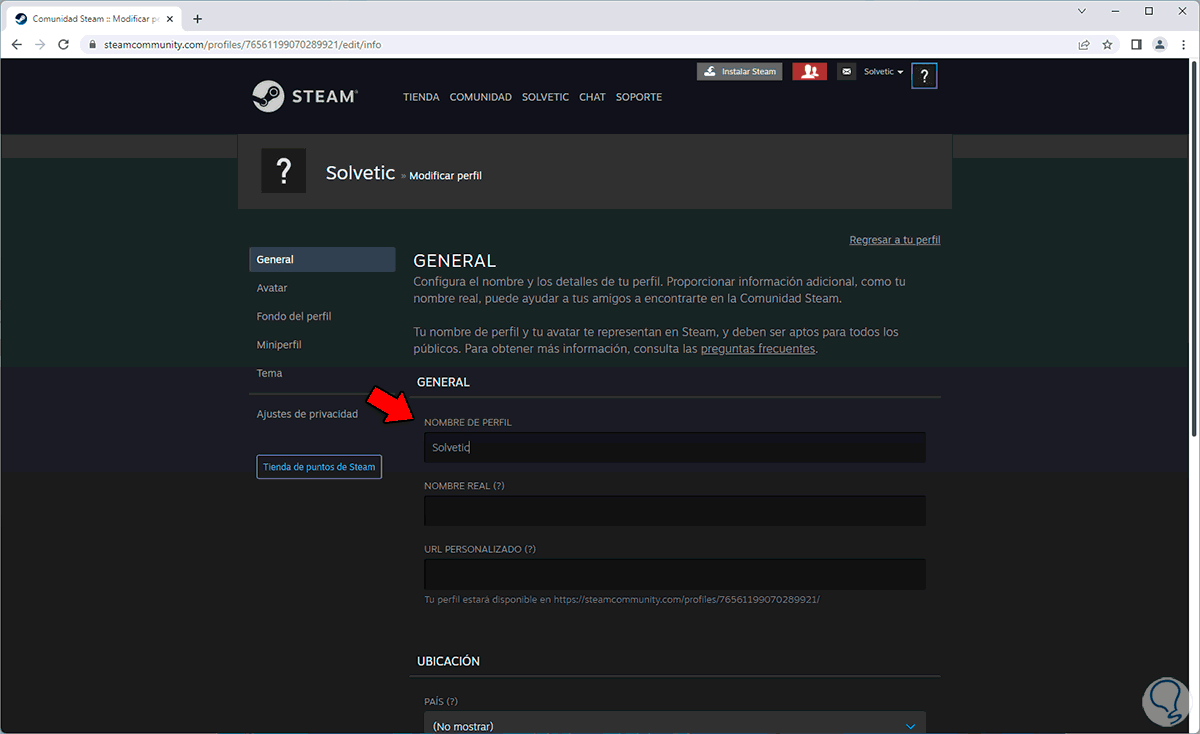Click the 'URL PERSONALIZADO (?)' label
The height and width of the screenshot is (734, 1200).
click(480, 549)
